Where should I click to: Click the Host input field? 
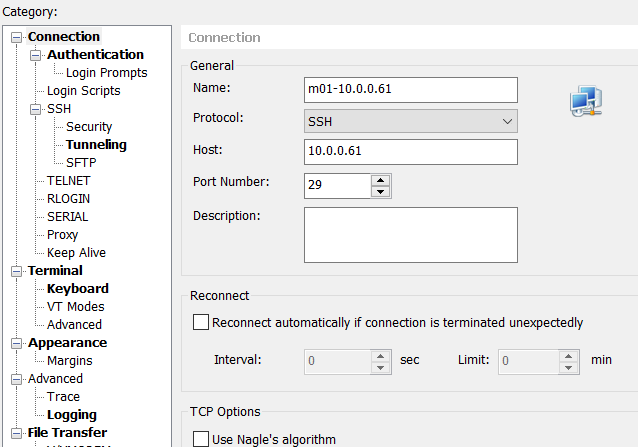411,152
